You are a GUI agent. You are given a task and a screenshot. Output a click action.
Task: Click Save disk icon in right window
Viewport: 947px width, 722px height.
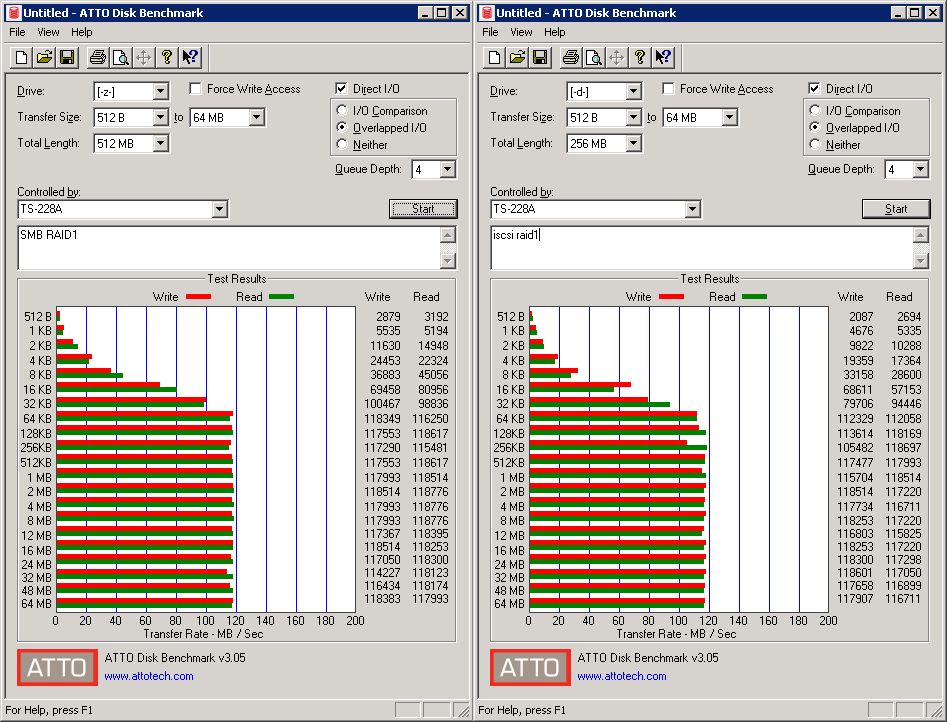(x=540, y=57)
